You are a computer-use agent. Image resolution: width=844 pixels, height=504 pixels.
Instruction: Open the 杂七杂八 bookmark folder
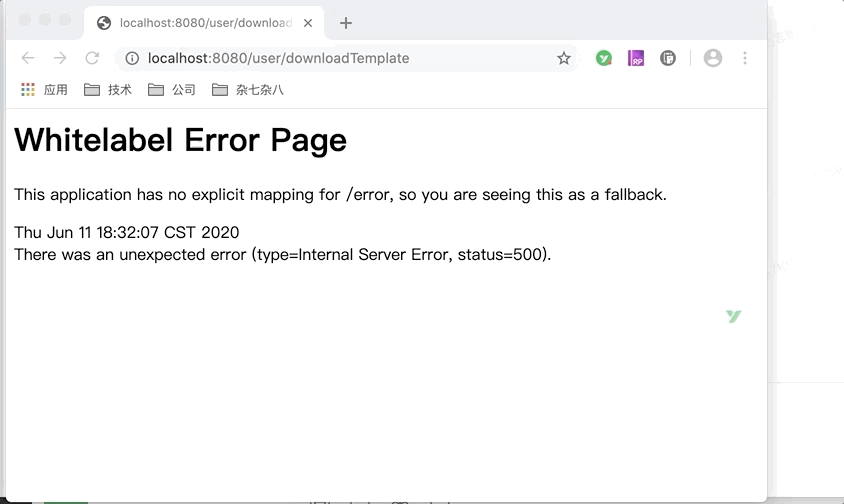point(248,90)
